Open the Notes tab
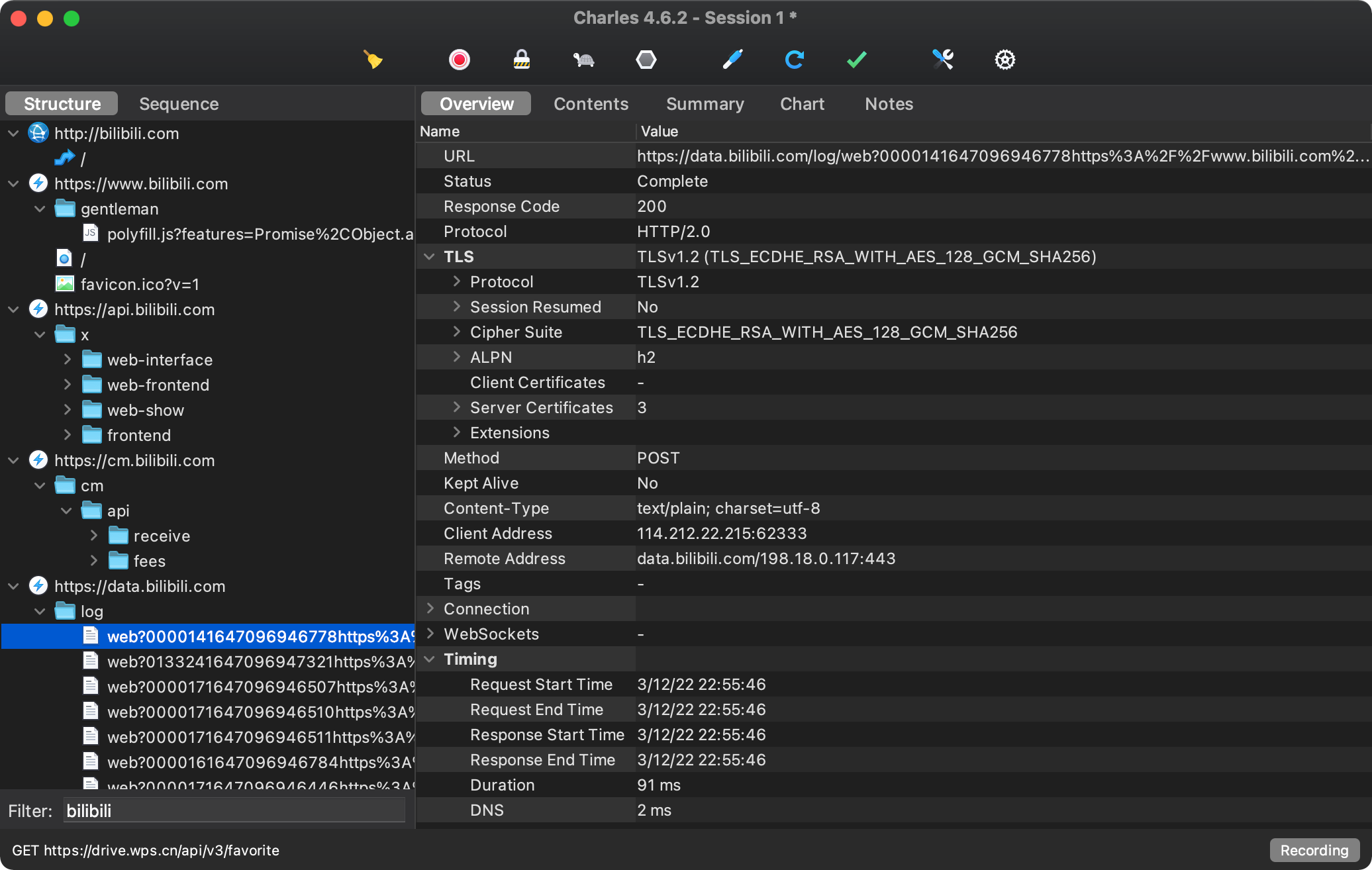Viewport: 1372px width, 870px height. (x=889, y=104)
